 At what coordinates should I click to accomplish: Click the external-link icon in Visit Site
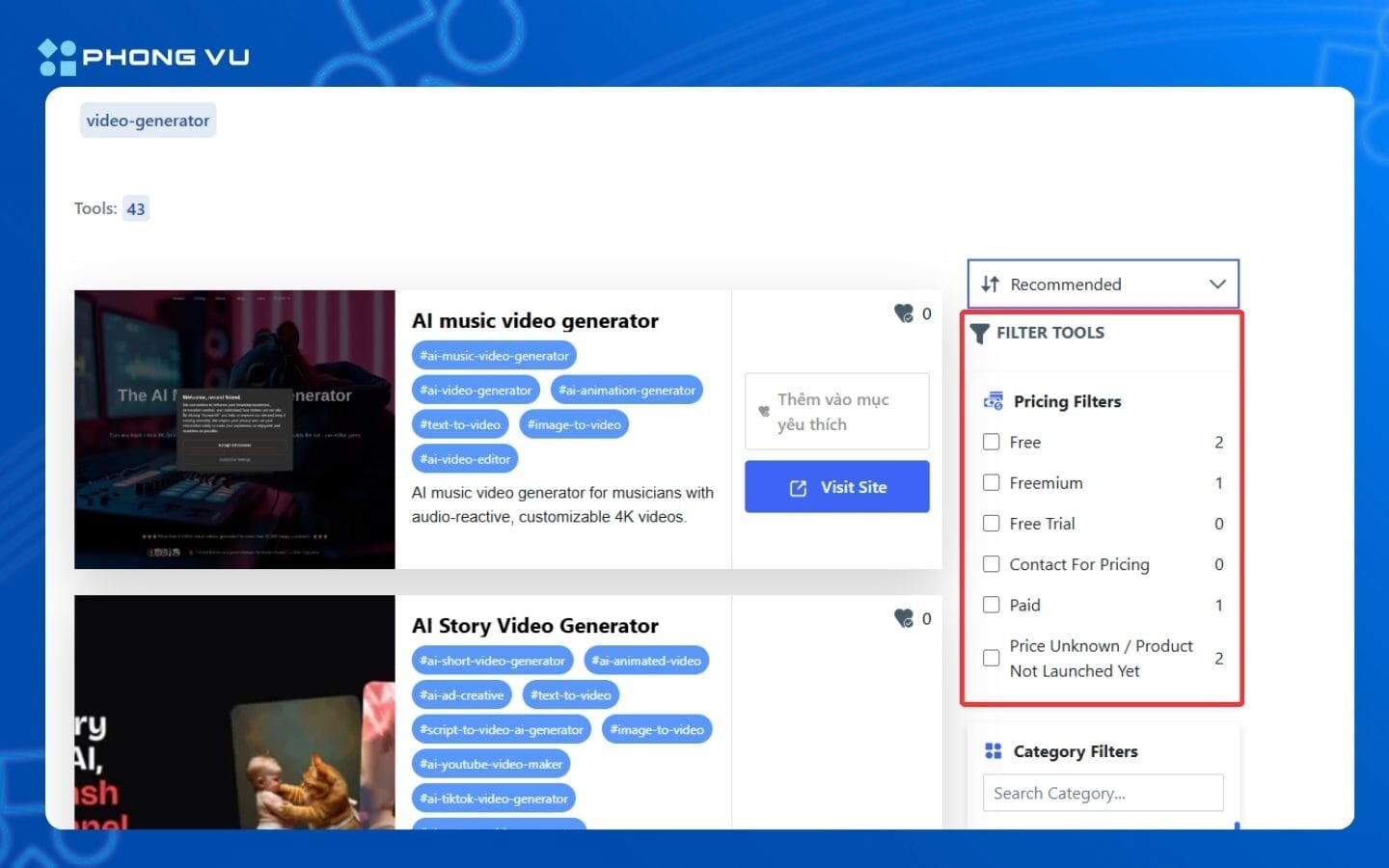coord(798,488)
